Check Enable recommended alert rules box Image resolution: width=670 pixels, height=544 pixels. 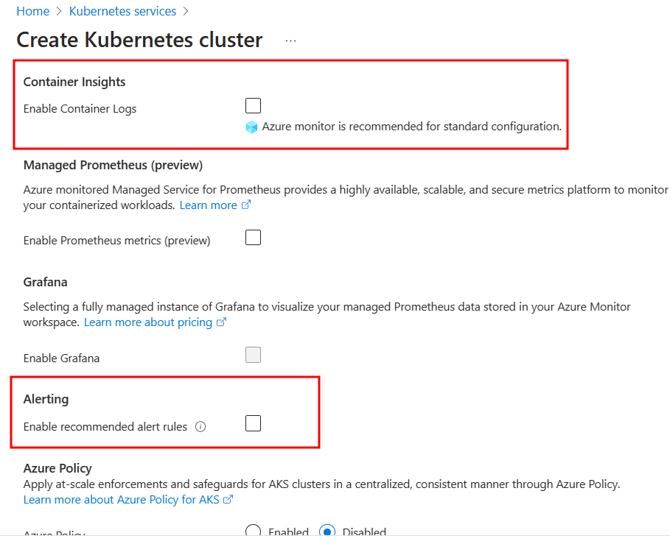[x=253, y=423]
